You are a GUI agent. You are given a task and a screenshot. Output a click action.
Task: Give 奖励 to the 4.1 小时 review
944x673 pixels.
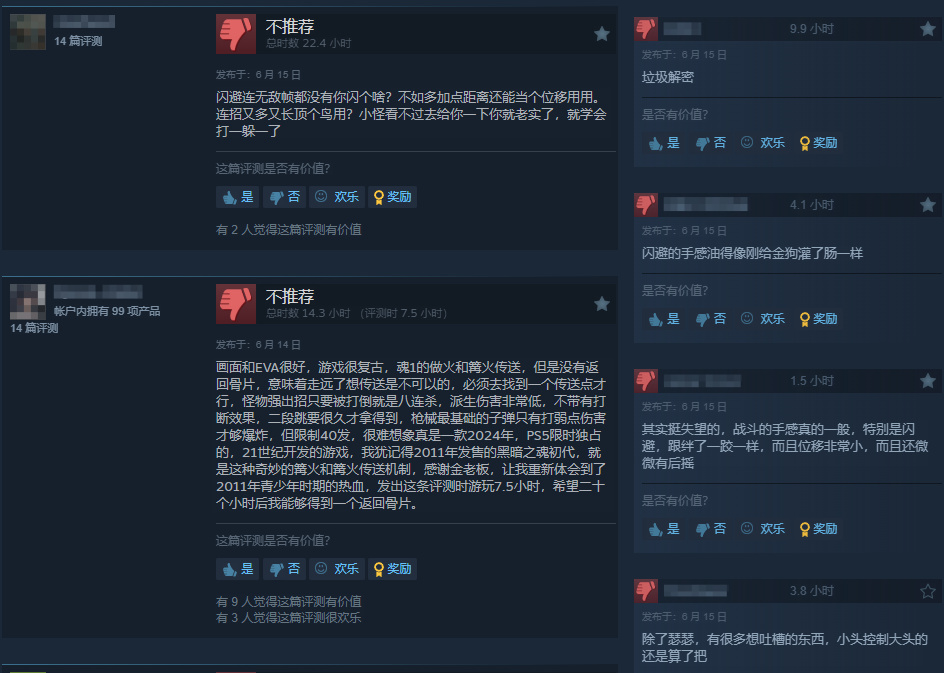pyautogui.click(x=818, y=319)
